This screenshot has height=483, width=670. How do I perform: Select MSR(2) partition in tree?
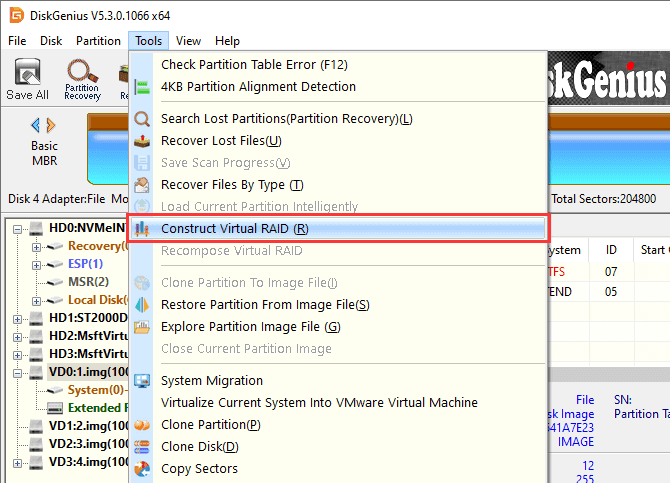click(88, 282)
